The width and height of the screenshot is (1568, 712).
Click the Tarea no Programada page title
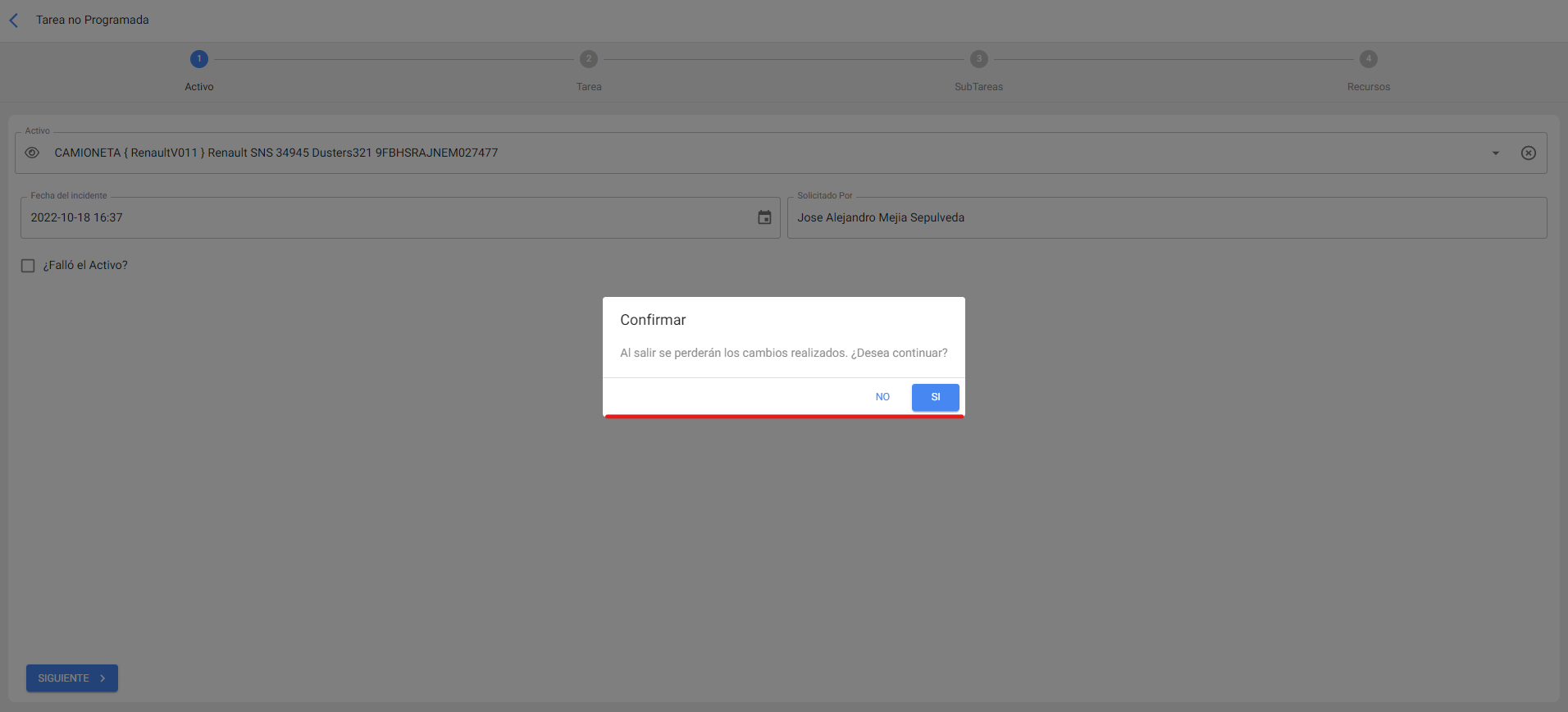coord(93,20)
